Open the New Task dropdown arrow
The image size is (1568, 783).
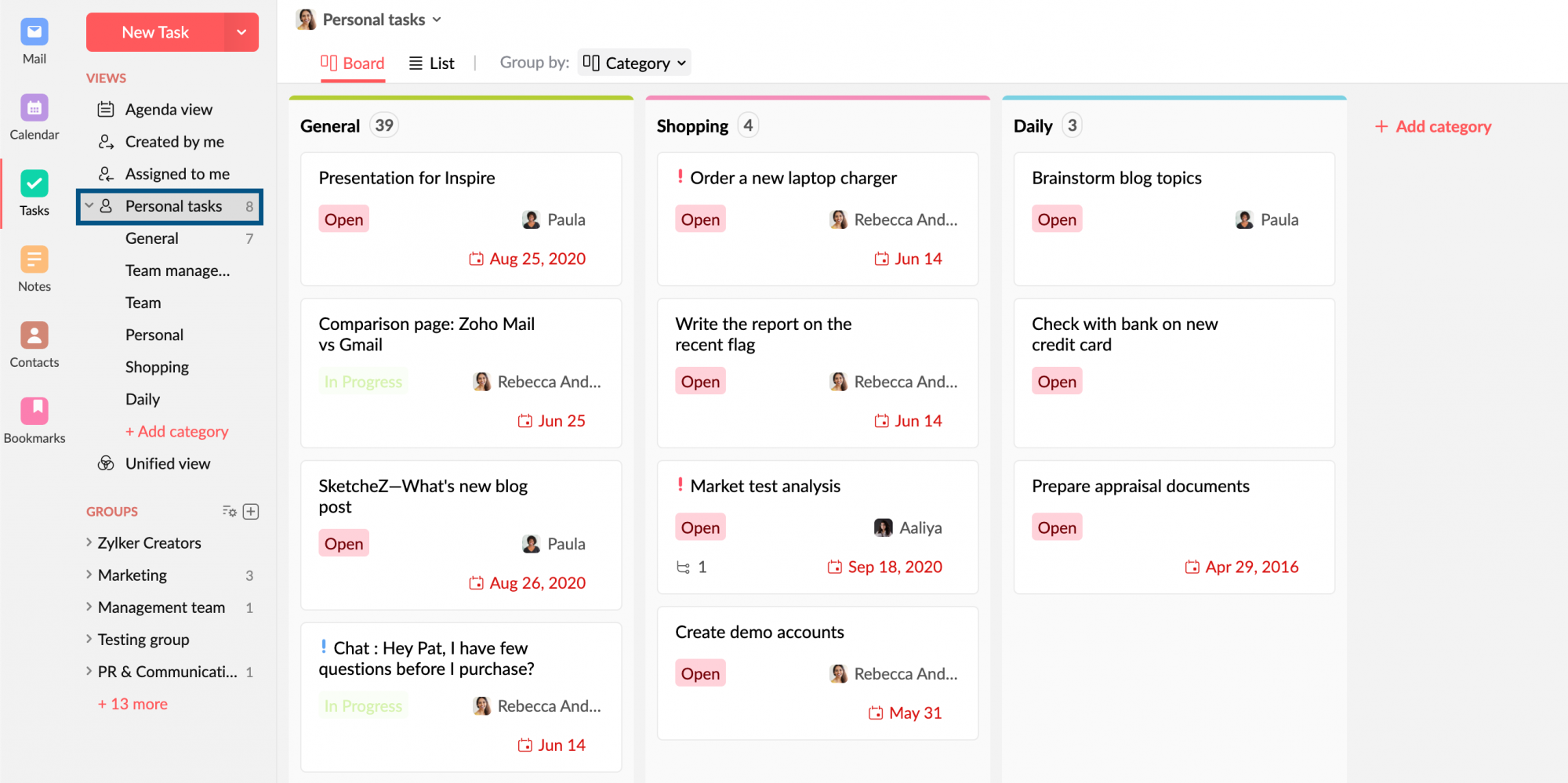click(x=241, y=32)
